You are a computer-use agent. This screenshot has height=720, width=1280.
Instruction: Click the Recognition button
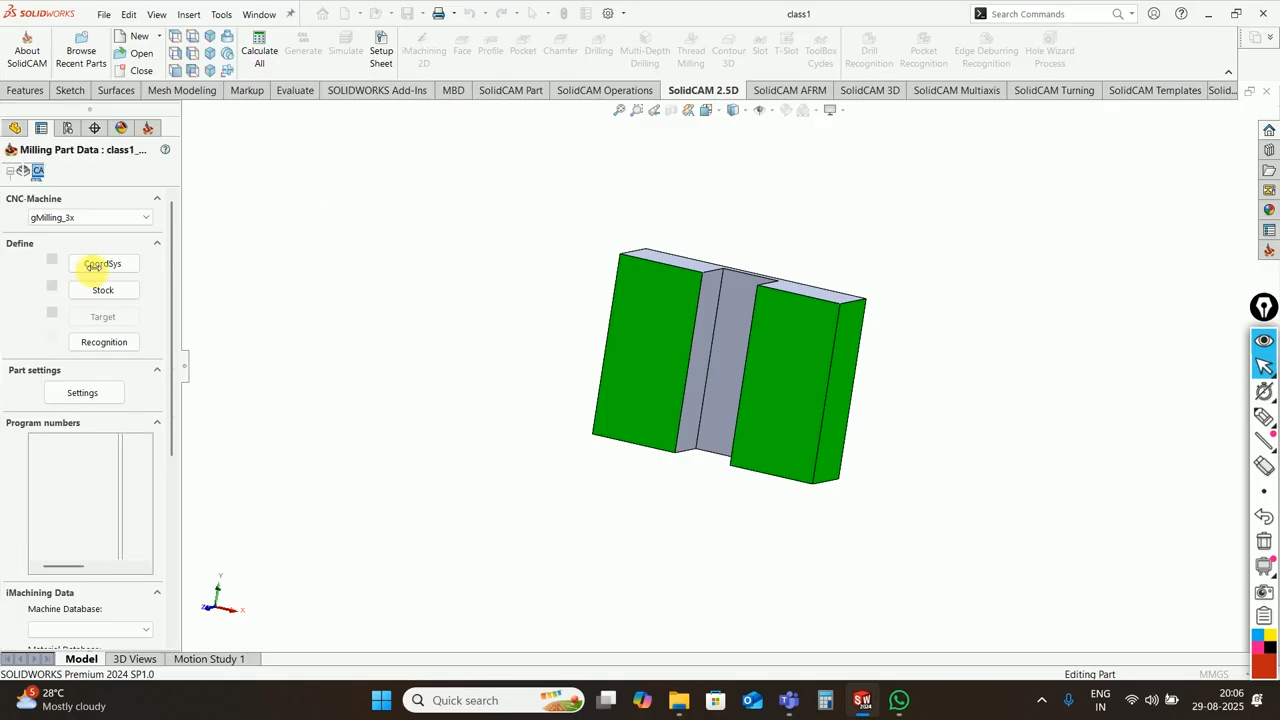[104, 342]
